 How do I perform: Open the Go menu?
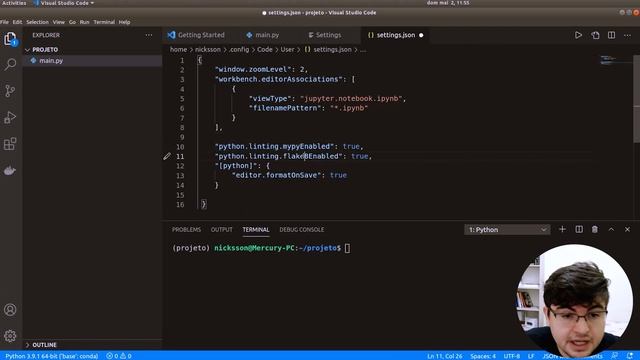coord(72,22)
